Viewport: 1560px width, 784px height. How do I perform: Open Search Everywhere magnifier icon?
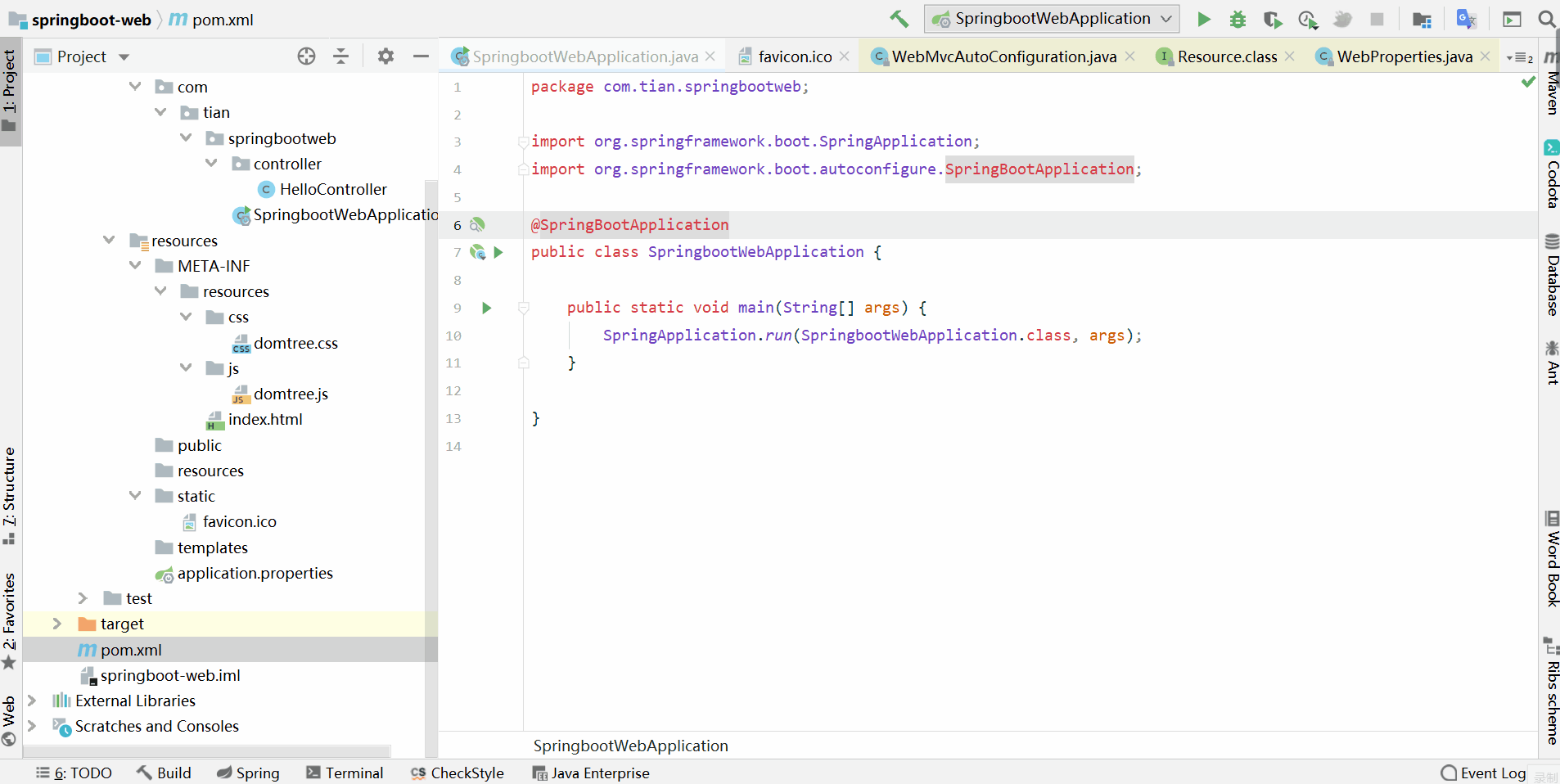tap(1545, 19)
